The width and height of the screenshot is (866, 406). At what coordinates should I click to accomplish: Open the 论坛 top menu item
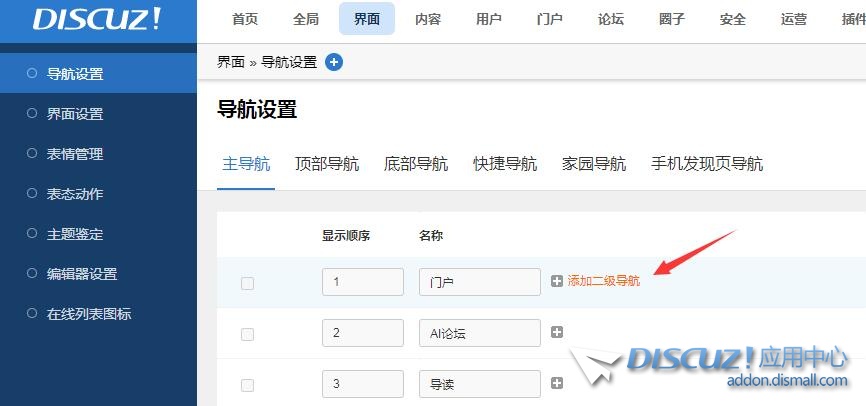pos(611,19)
